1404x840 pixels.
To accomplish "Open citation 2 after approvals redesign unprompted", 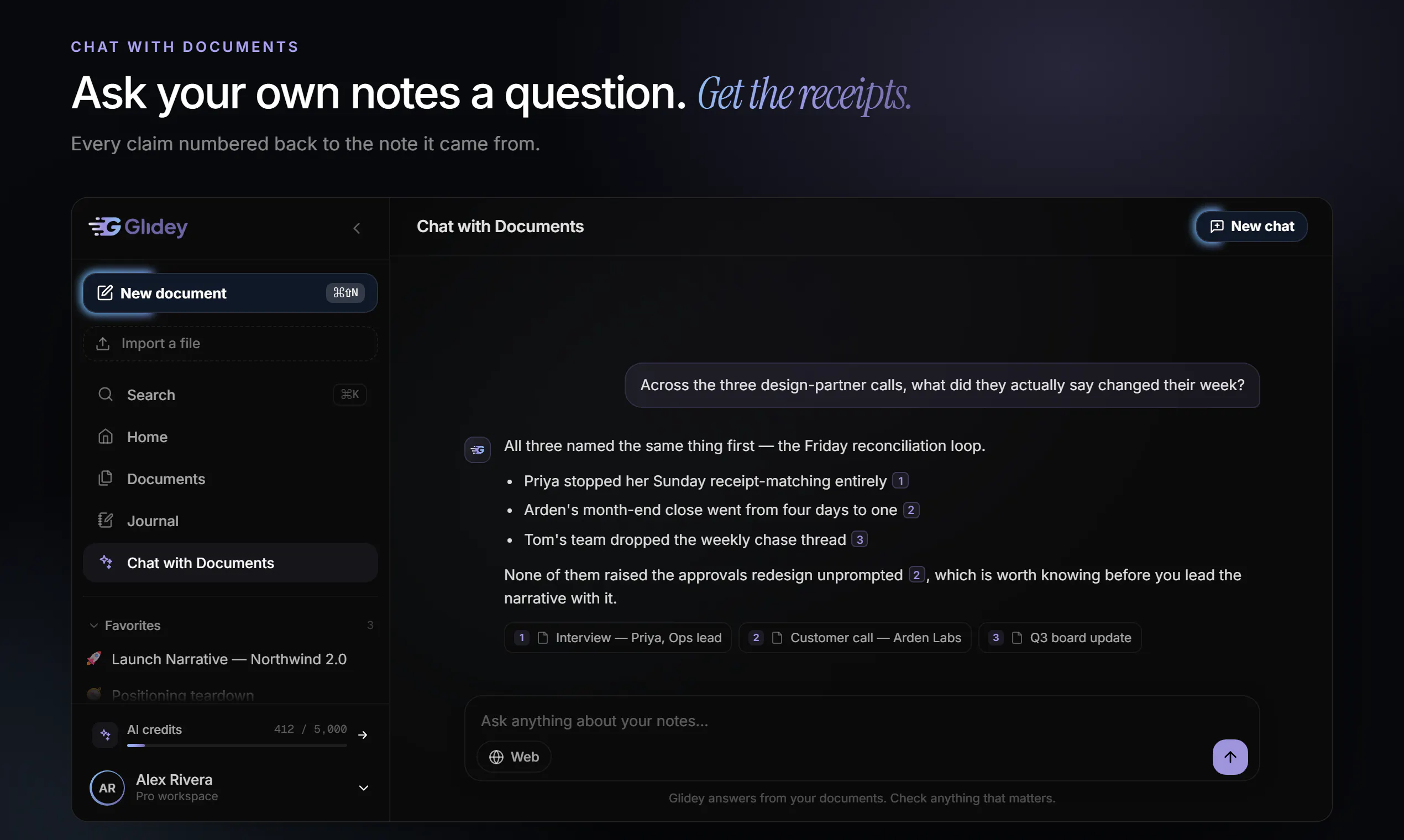I will 916,575.
